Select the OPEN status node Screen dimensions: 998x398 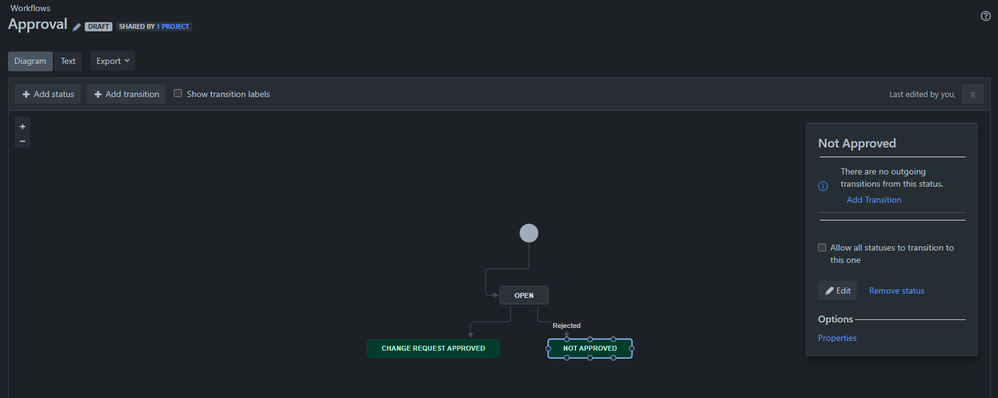point(524,295)
